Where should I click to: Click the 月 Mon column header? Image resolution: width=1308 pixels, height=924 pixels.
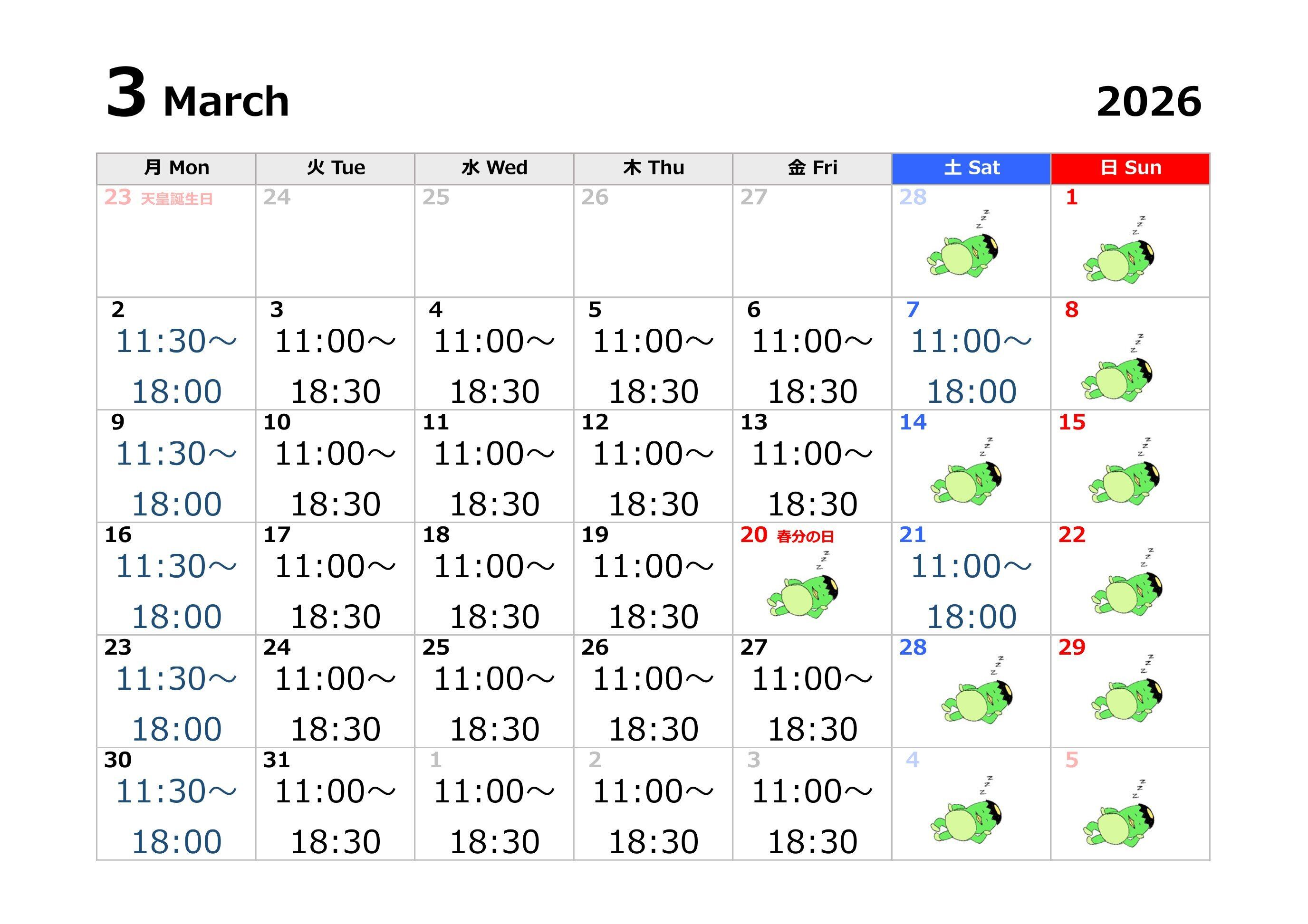point(176,168)
